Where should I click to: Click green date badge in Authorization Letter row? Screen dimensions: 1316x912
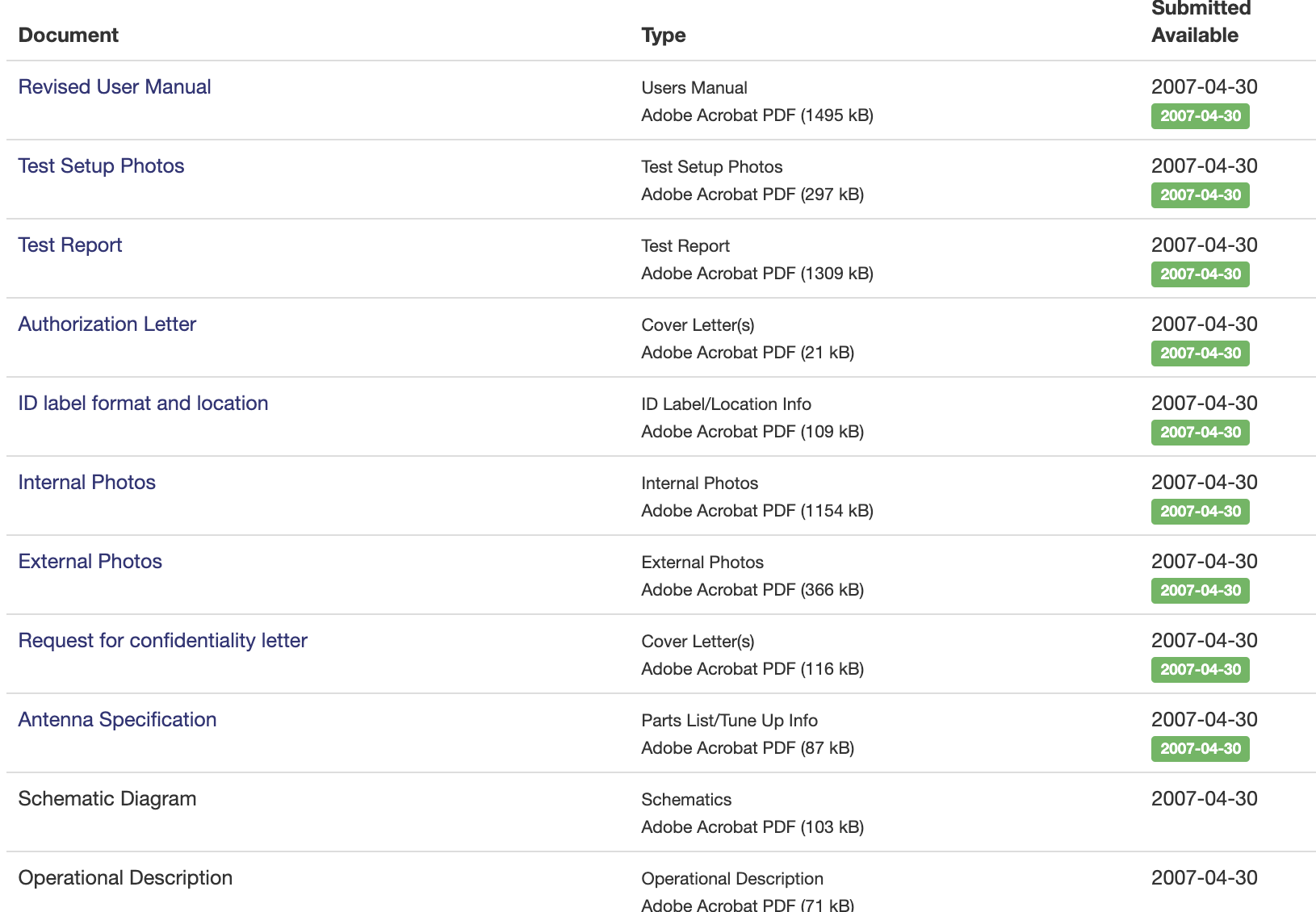(1201, 354)
